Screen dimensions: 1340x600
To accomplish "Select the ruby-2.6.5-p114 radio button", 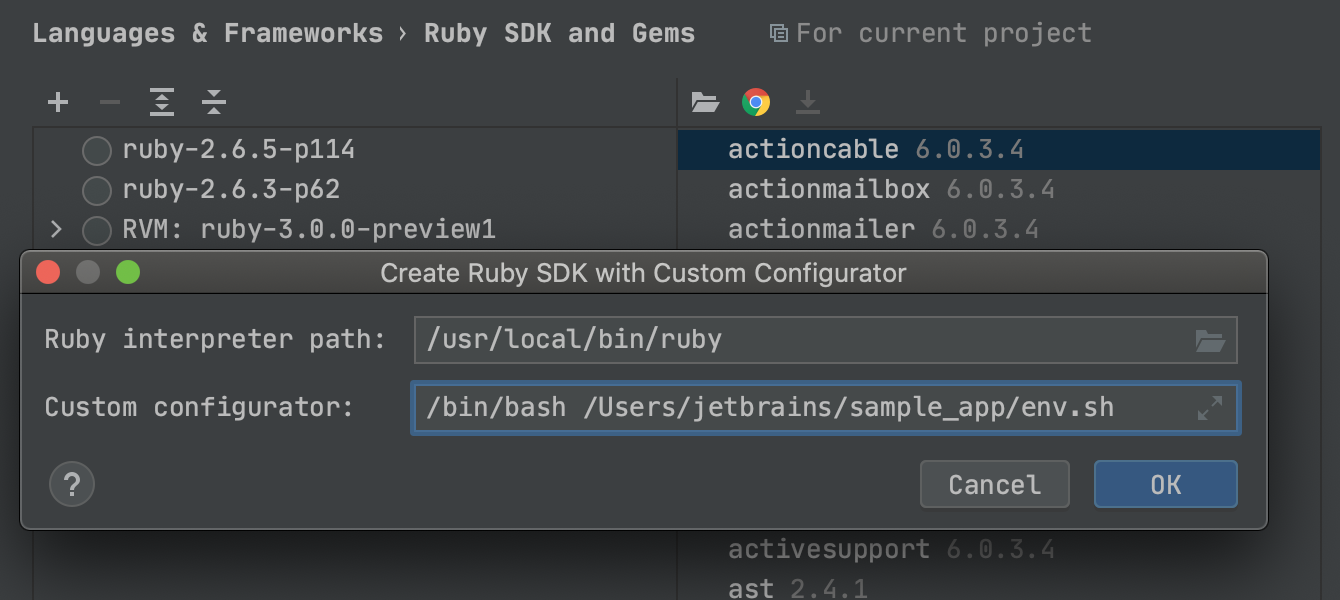I will [x=97, y=151].
